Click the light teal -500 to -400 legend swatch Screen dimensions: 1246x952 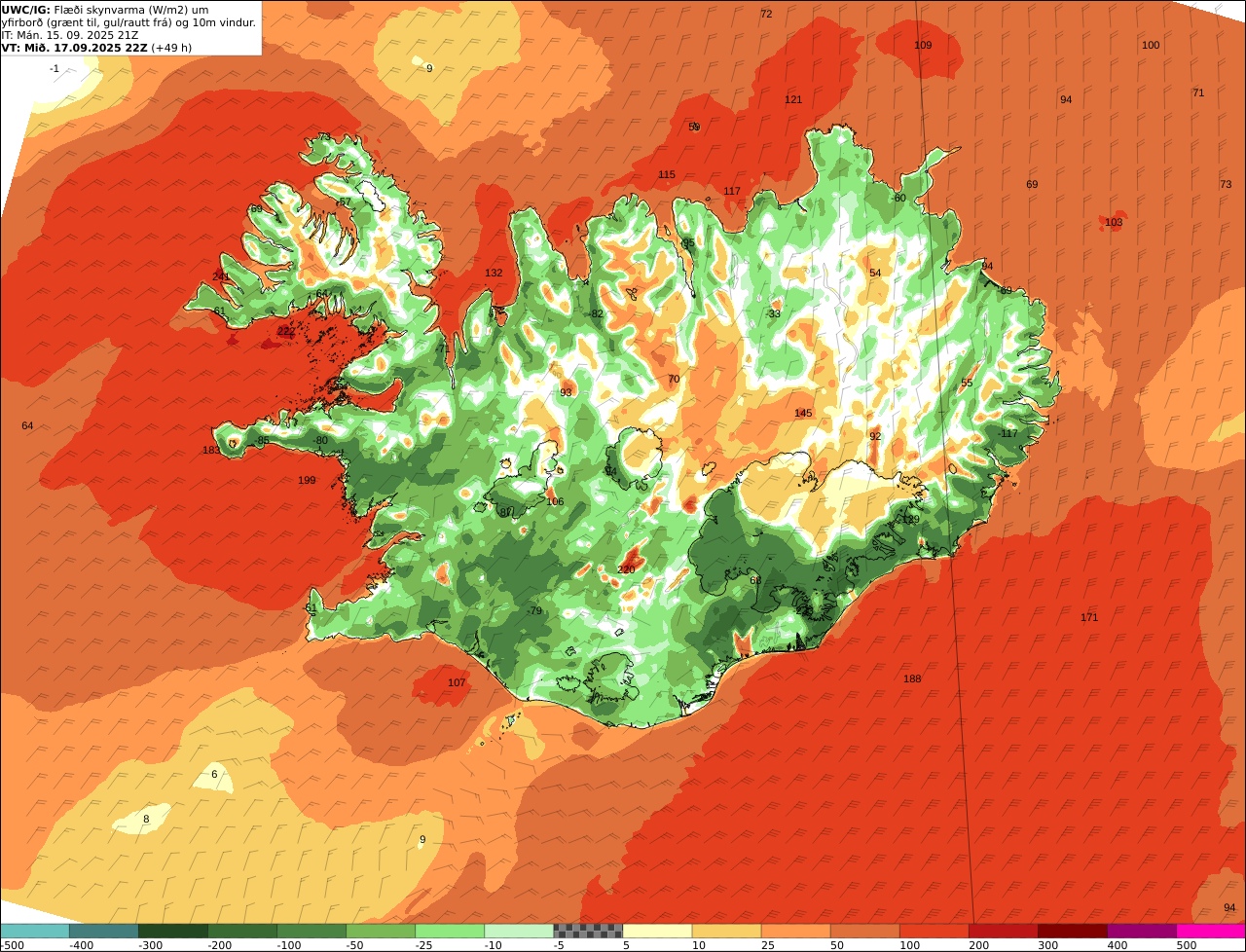coord(34,931)
